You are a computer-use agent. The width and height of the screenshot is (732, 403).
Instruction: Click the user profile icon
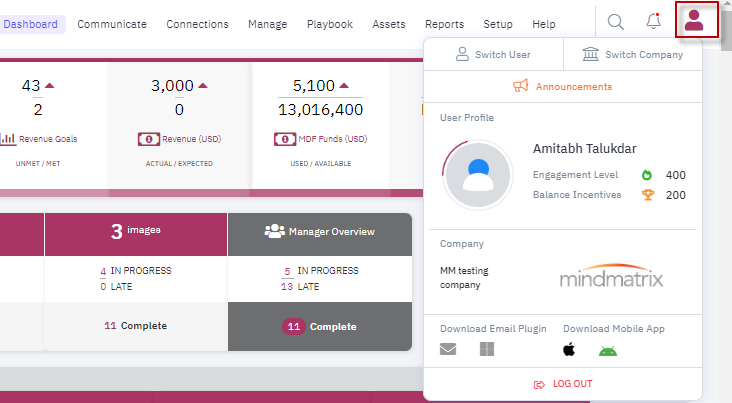[x=694, y=21]
